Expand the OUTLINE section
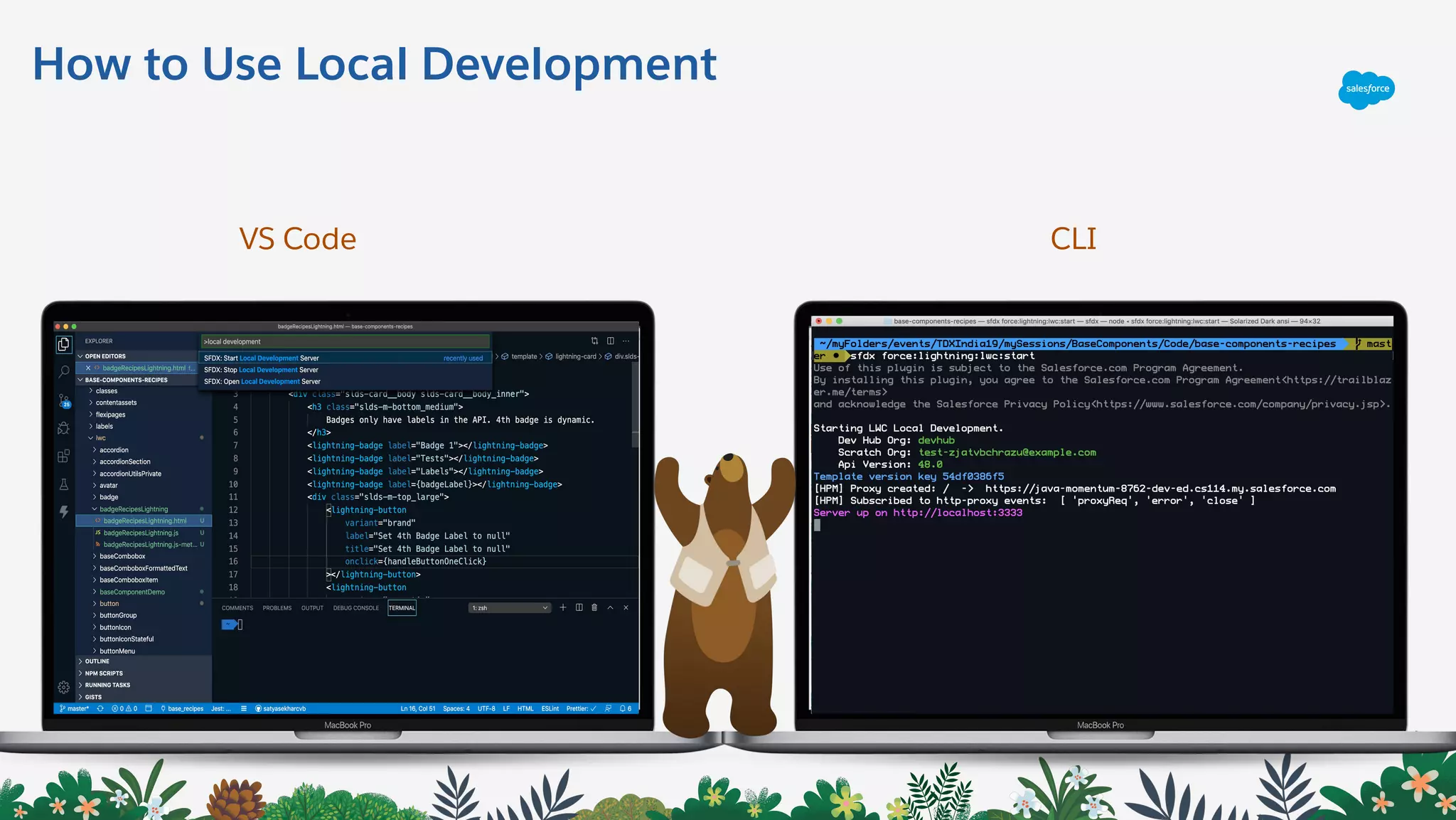 (x=97, y=661)
